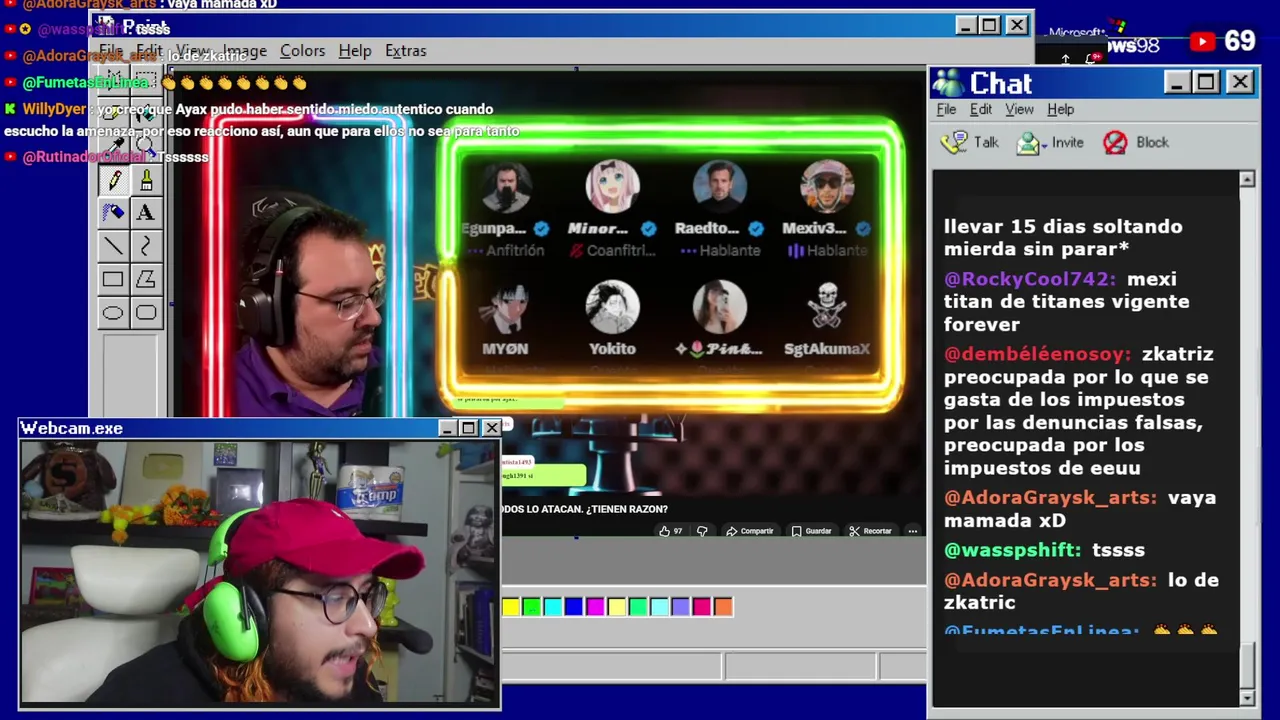Close the Webcam.exe window
1280x720 pixels.
click(491, 428)
